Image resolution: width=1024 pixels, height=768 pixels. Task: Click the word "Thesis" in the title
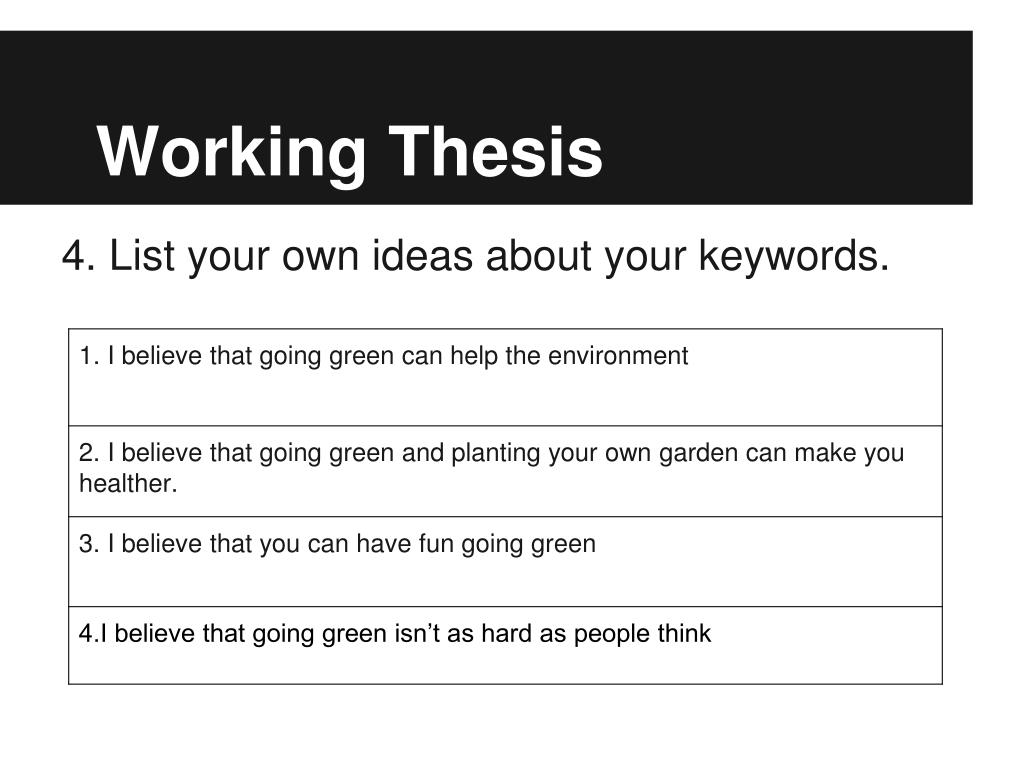point(496,152)
